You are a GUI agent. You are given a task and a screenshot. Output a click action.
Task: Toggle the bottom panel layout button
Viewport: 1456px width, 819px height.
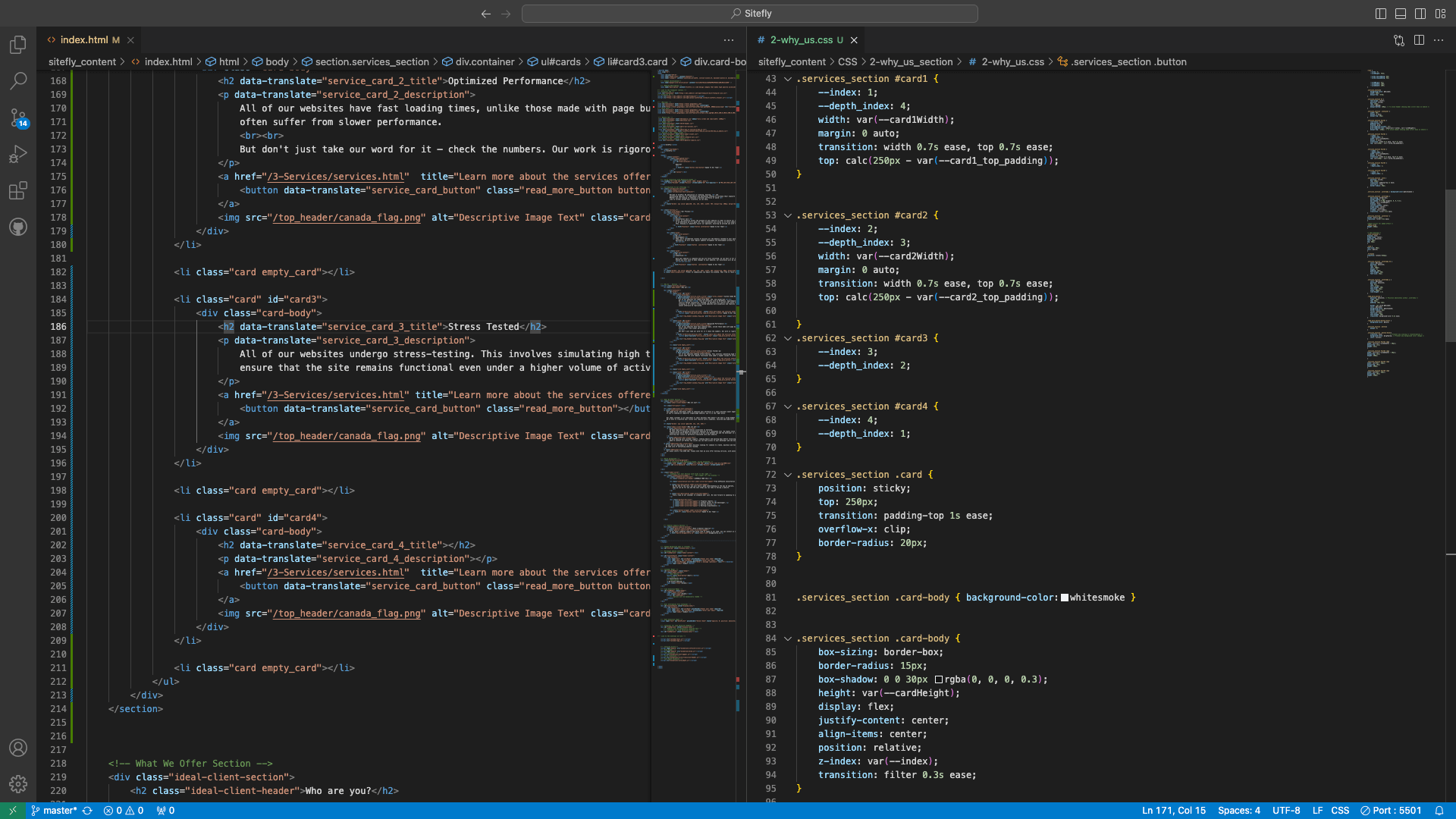(x=1401, y=14)
